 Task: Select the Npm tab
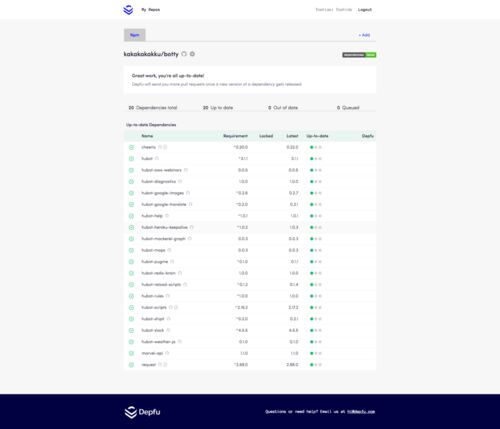135,35
